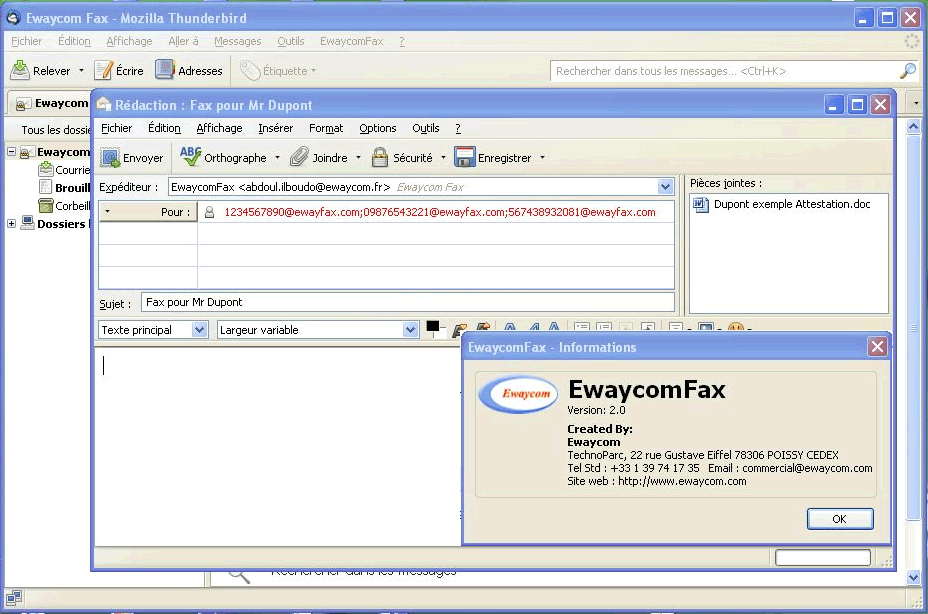This screenshot has height=614, width=928.
Task: Open the Options menu in compose window
Action: tap(378, 128)
